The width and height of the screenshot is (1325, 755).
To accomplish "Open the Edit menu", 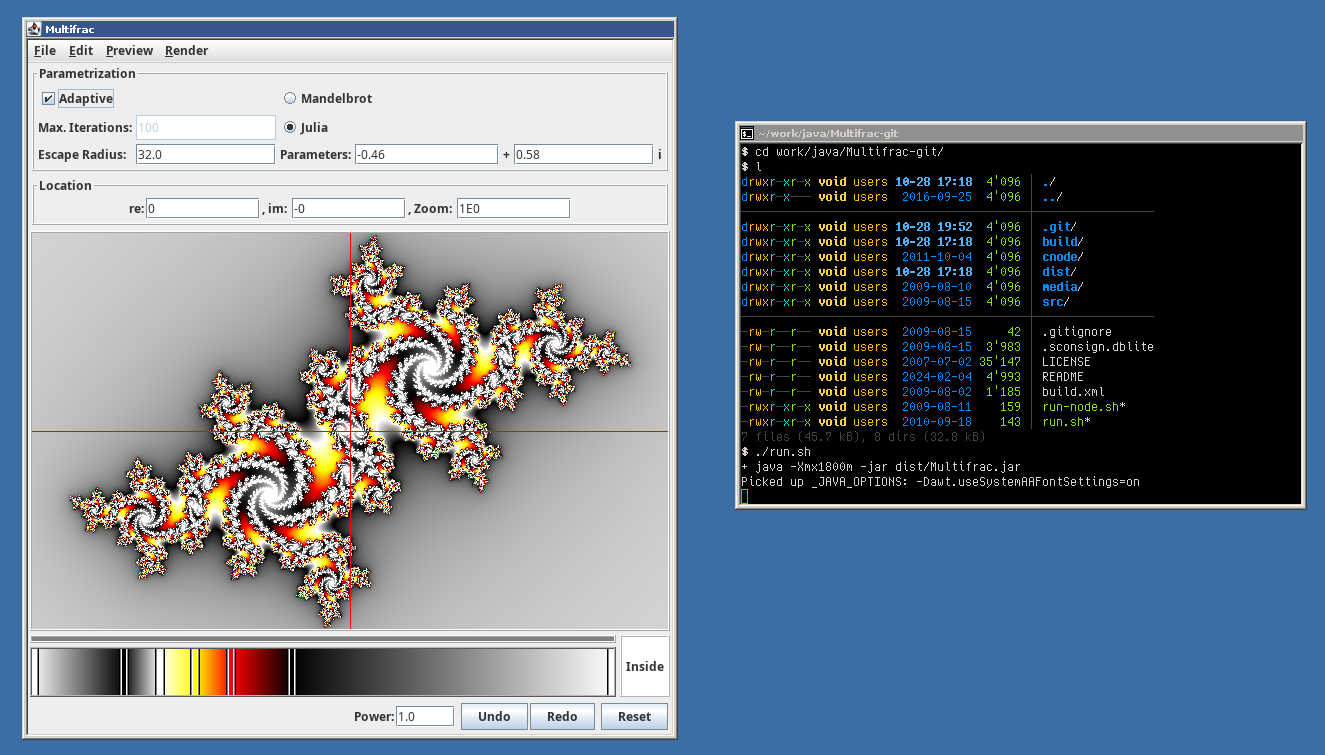I will coord(81,51).
